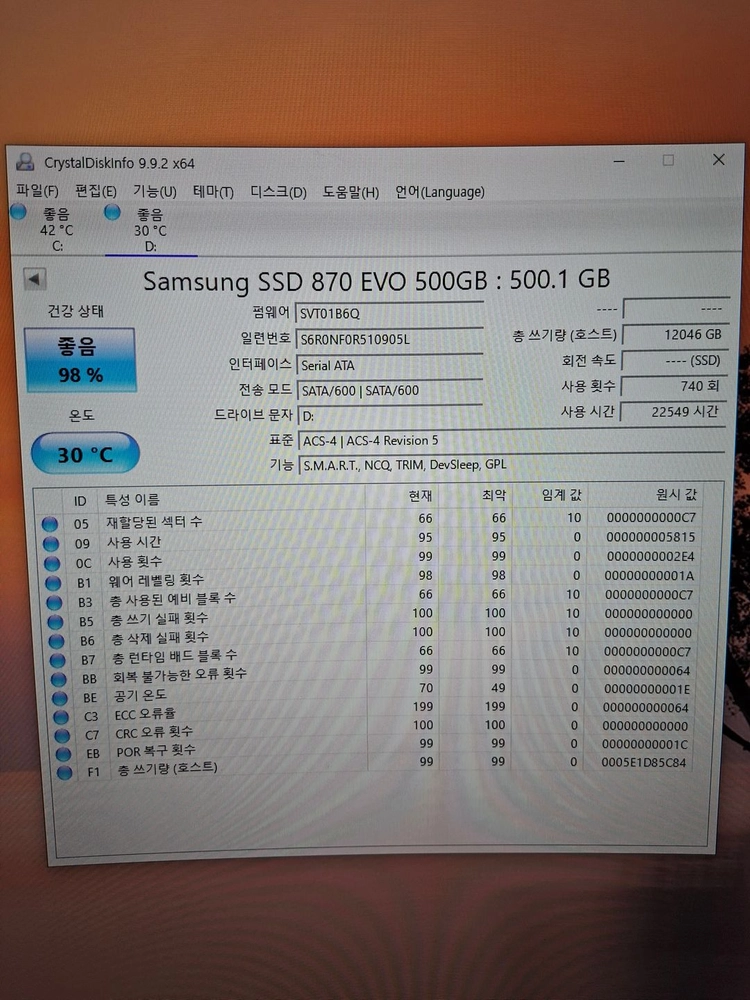Click the interface field Serial ATA
The image size is (750, 1000).
pos(389,365)
